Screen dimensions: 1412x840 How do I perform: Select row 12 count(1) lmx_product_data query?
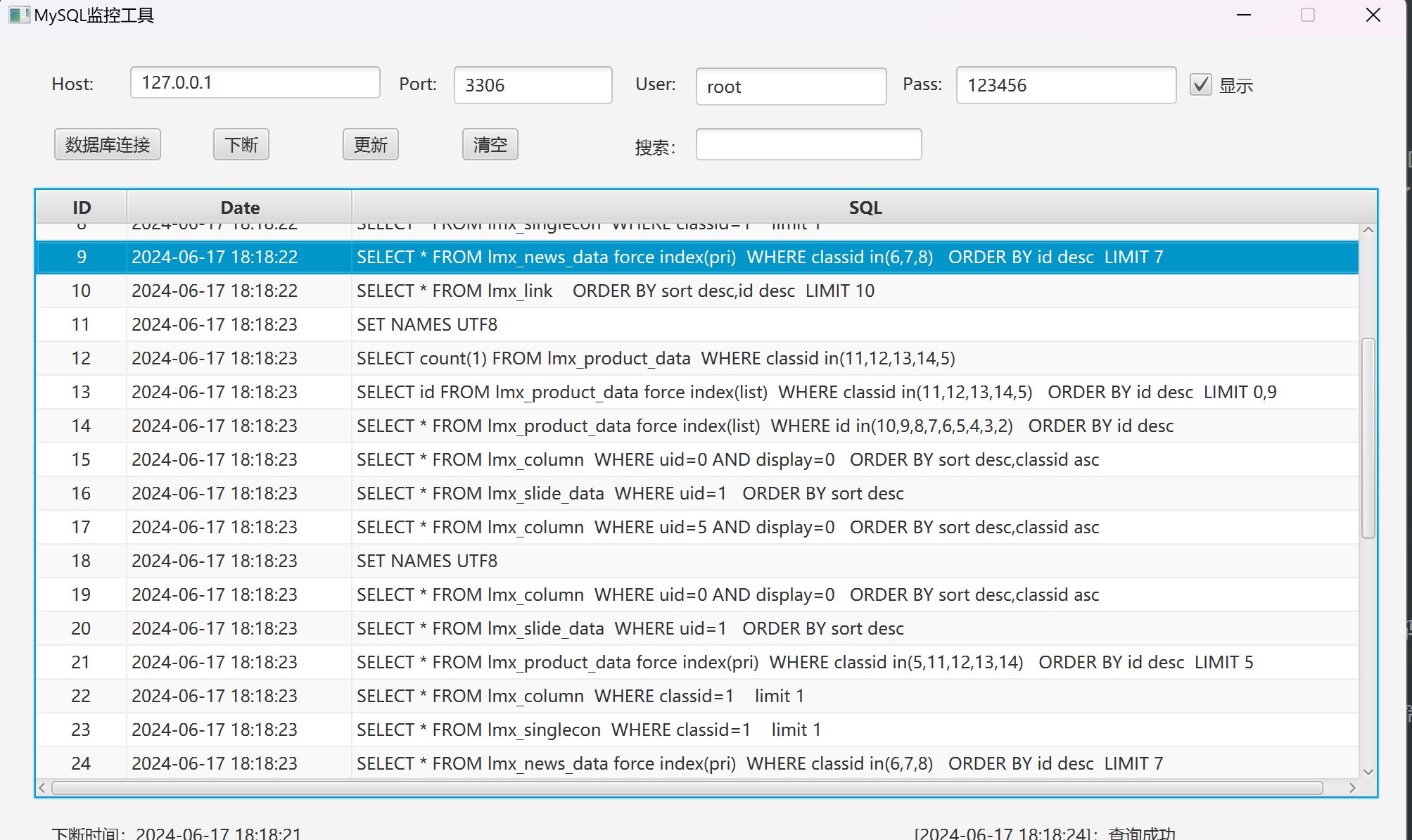pyautogui.click(x=697, y=358)
